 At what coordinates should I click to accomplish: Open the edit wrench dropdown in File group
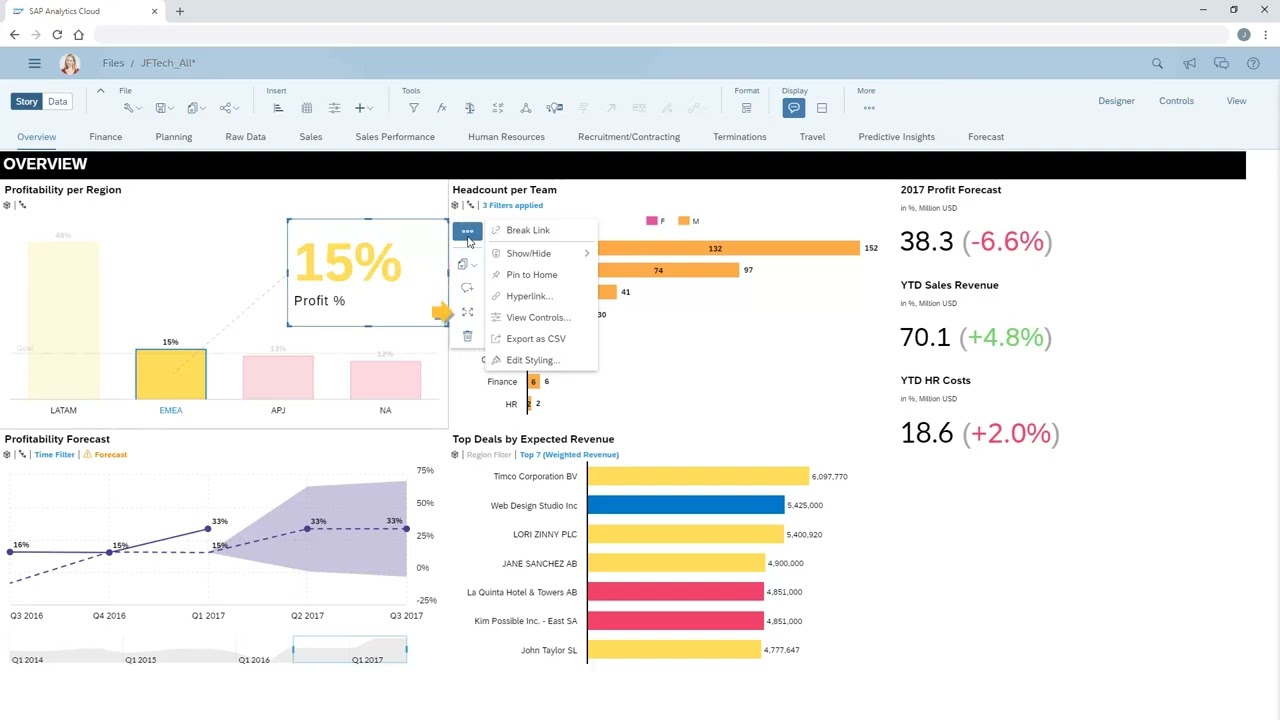[132, 108]
